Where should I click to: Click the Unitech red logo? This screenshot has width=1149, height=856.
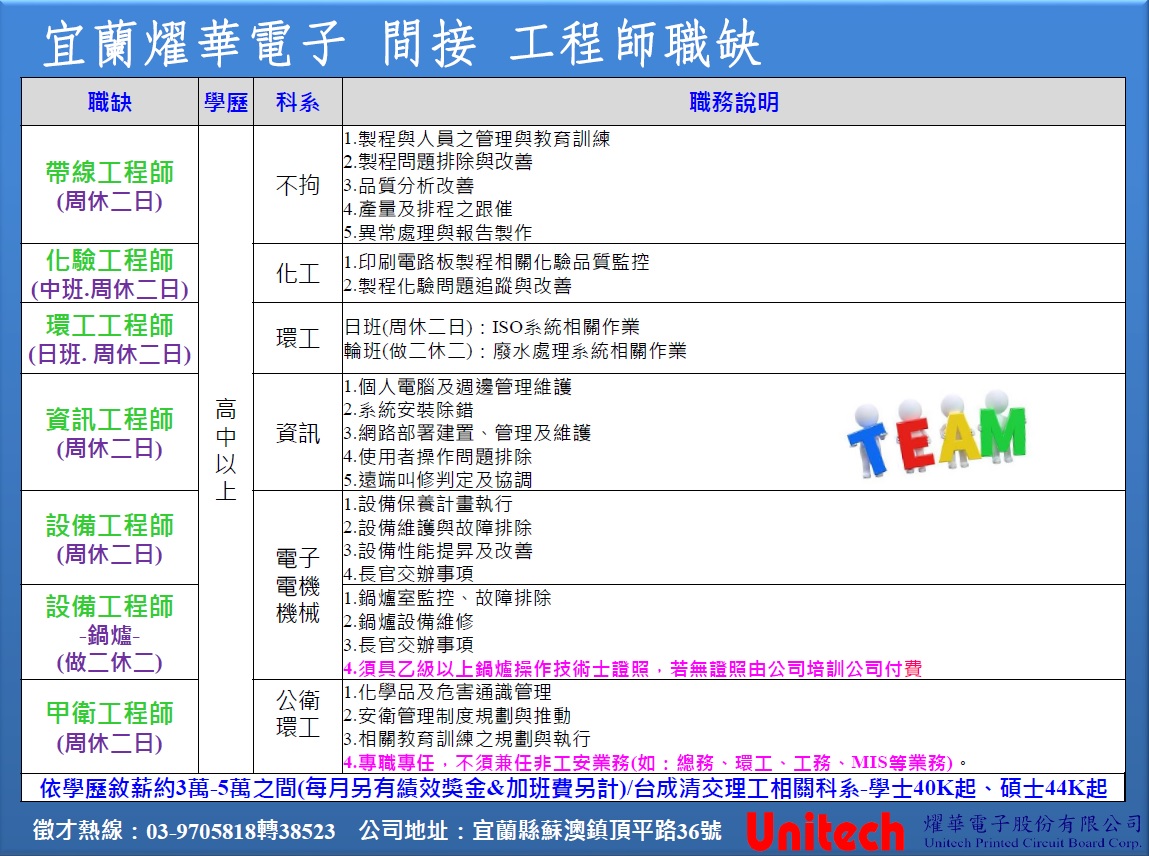point(825,833)
